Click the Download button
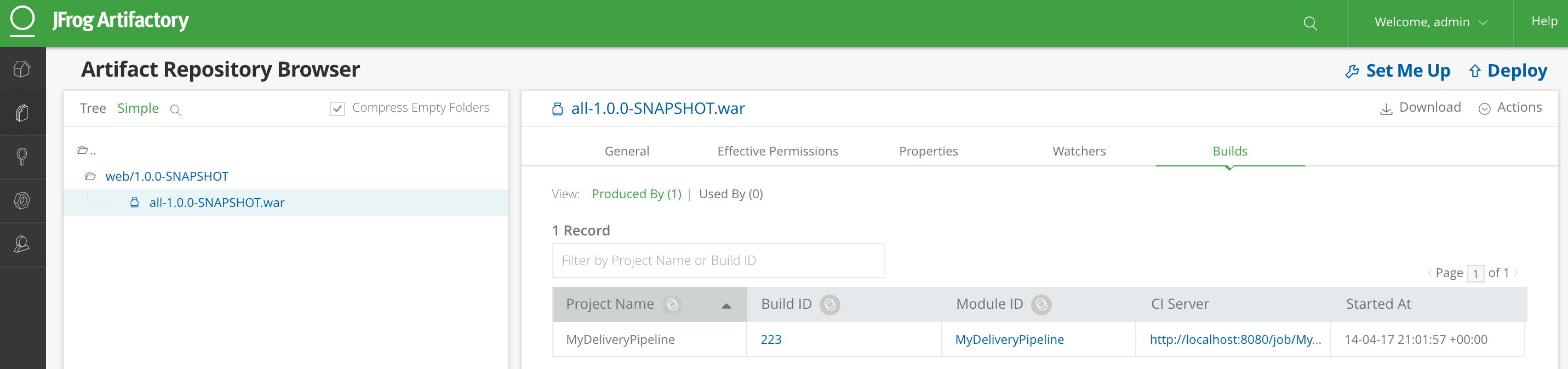 (1420, 108)
